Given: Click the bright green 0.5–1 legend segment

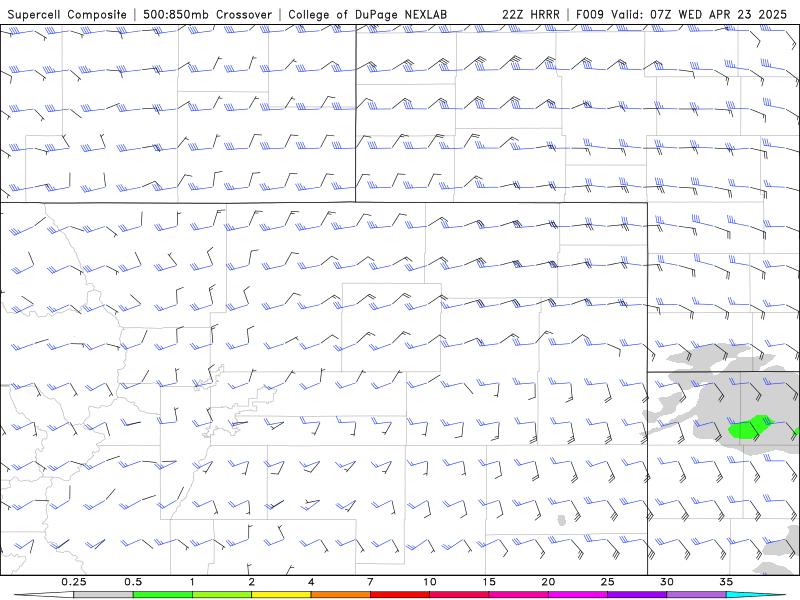Looking at the screenshot, I should 162,595.
